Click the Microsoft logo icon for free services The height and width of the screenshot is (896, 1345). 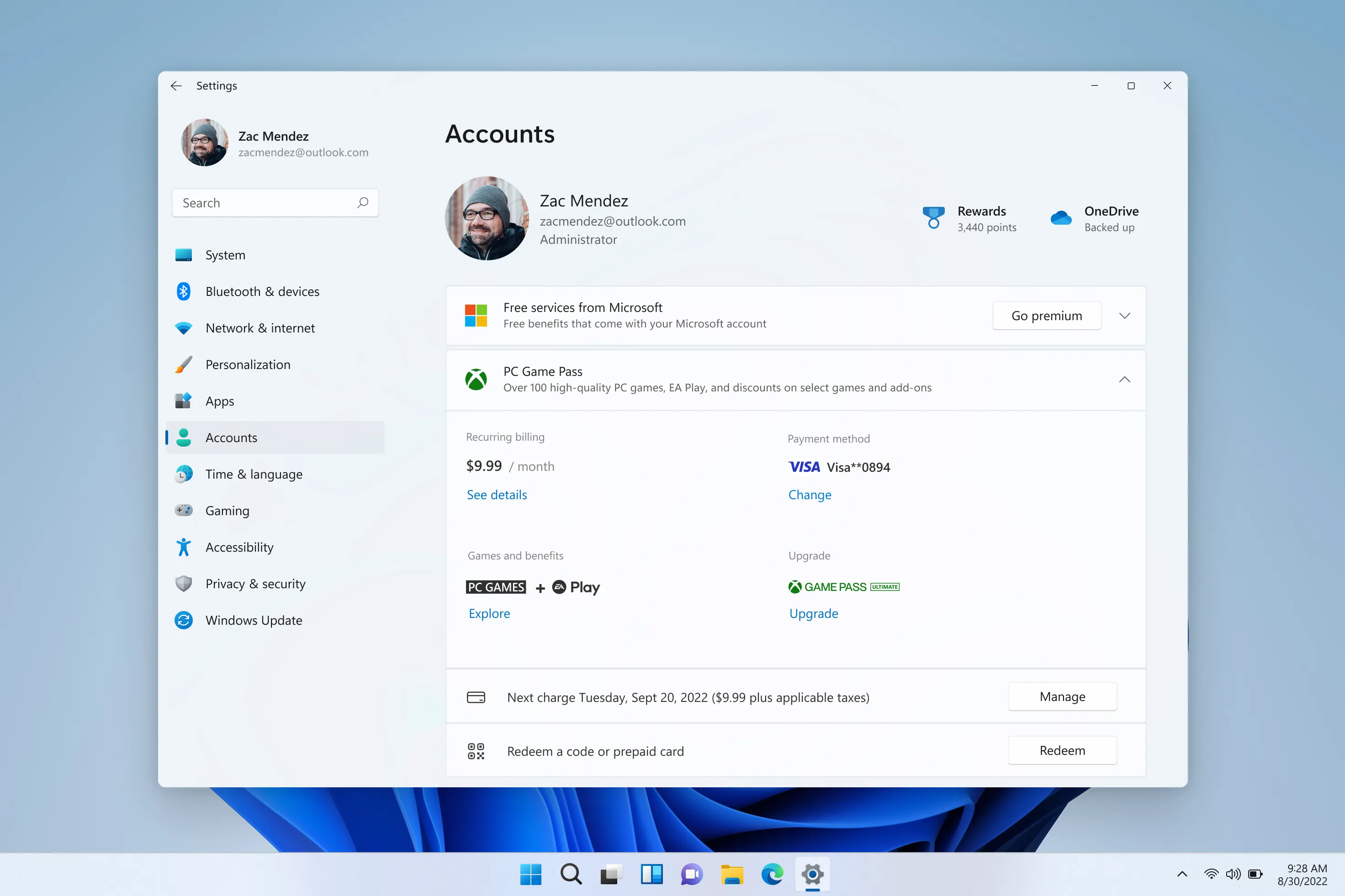[476, 315]
